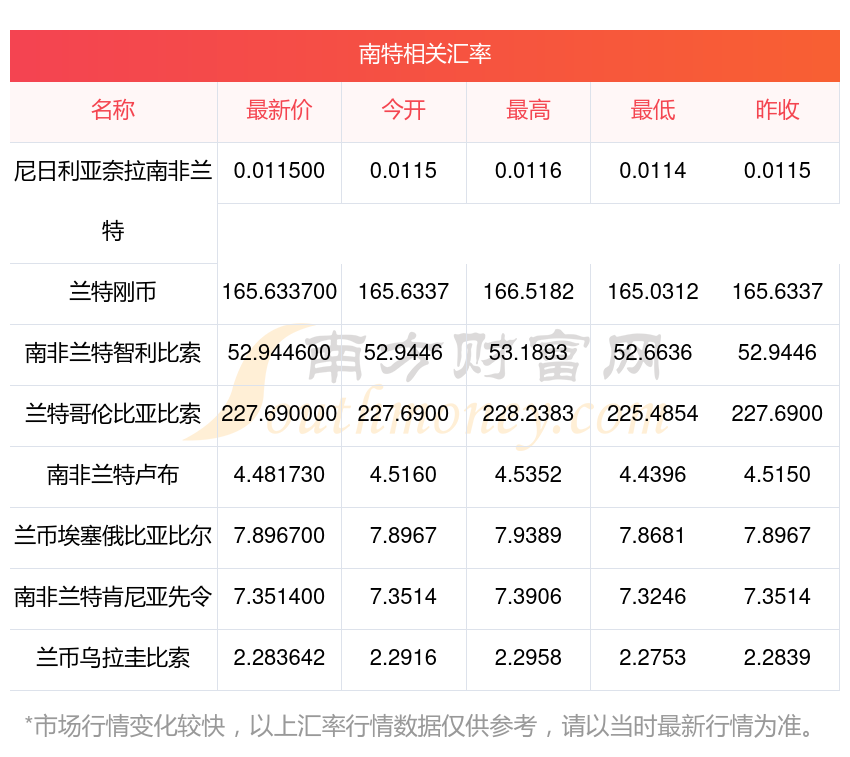
Task: Click 兰特刚币 row's 今开 value 165.6337
Action: click(403, 292)
